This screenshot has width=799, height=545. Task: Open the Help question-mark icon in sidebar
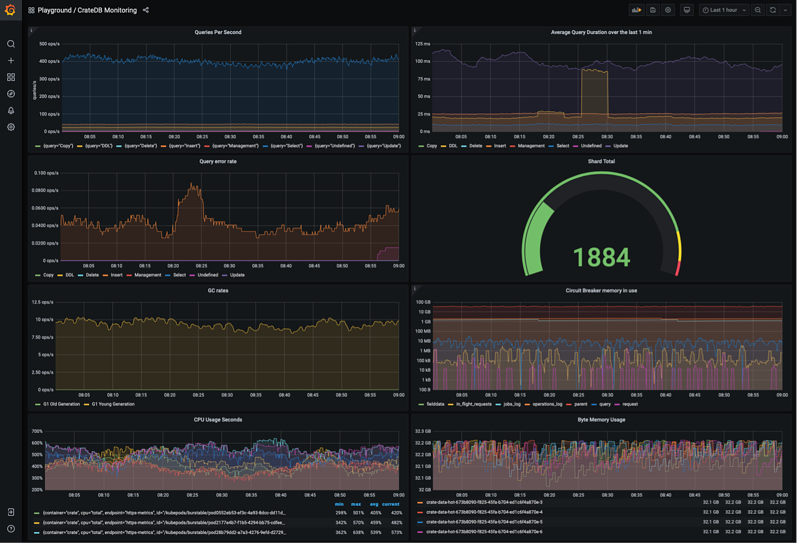[x=11, y=530]
